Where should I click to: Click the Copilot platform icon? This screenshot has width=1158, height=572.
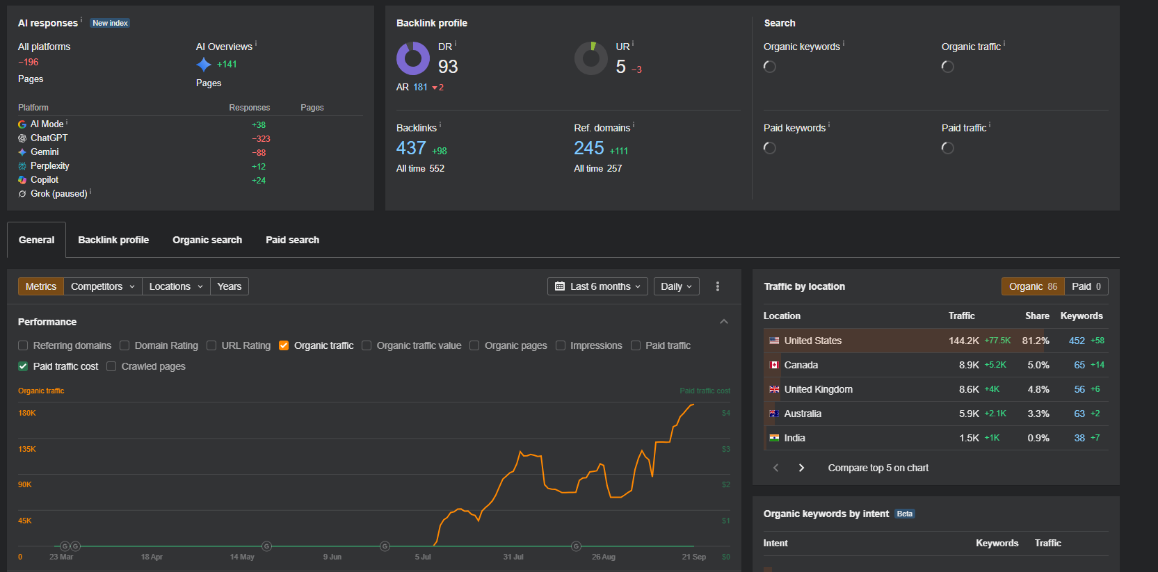click(x=22, y=180)
